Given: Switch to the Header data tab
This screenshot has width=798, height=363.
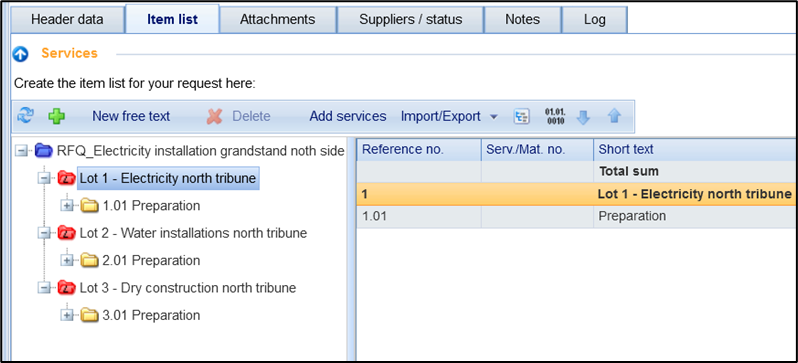Looking at the screenshot, I should click(67, 20).
